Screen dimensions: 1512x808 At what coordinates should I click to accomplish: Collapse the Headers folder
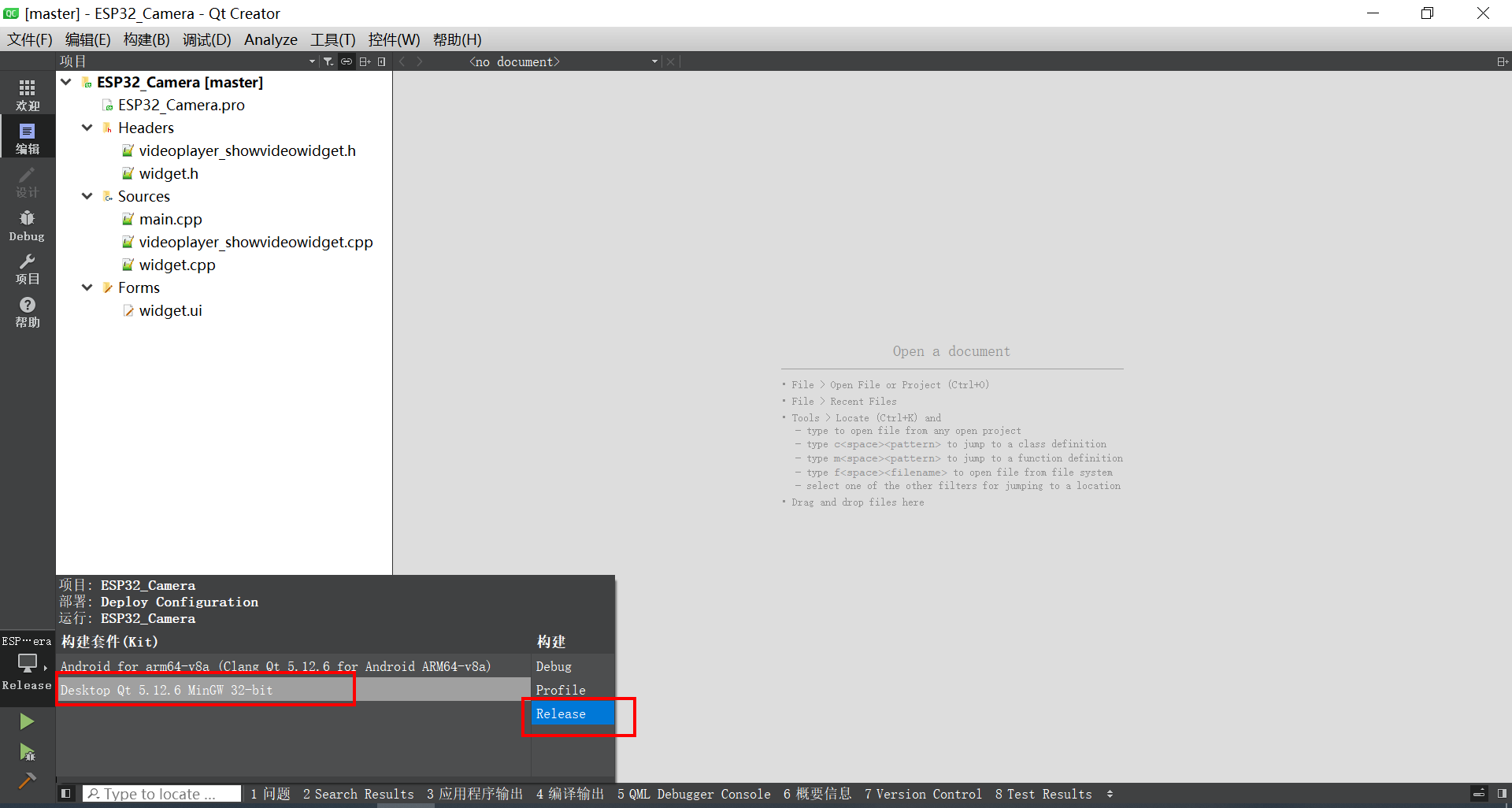point(87,128)
